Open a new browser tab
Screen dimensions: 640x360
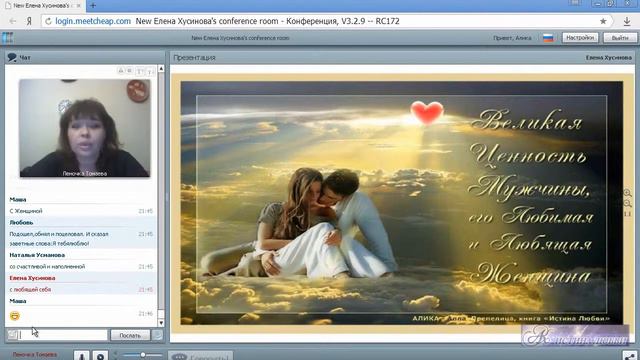93,6
